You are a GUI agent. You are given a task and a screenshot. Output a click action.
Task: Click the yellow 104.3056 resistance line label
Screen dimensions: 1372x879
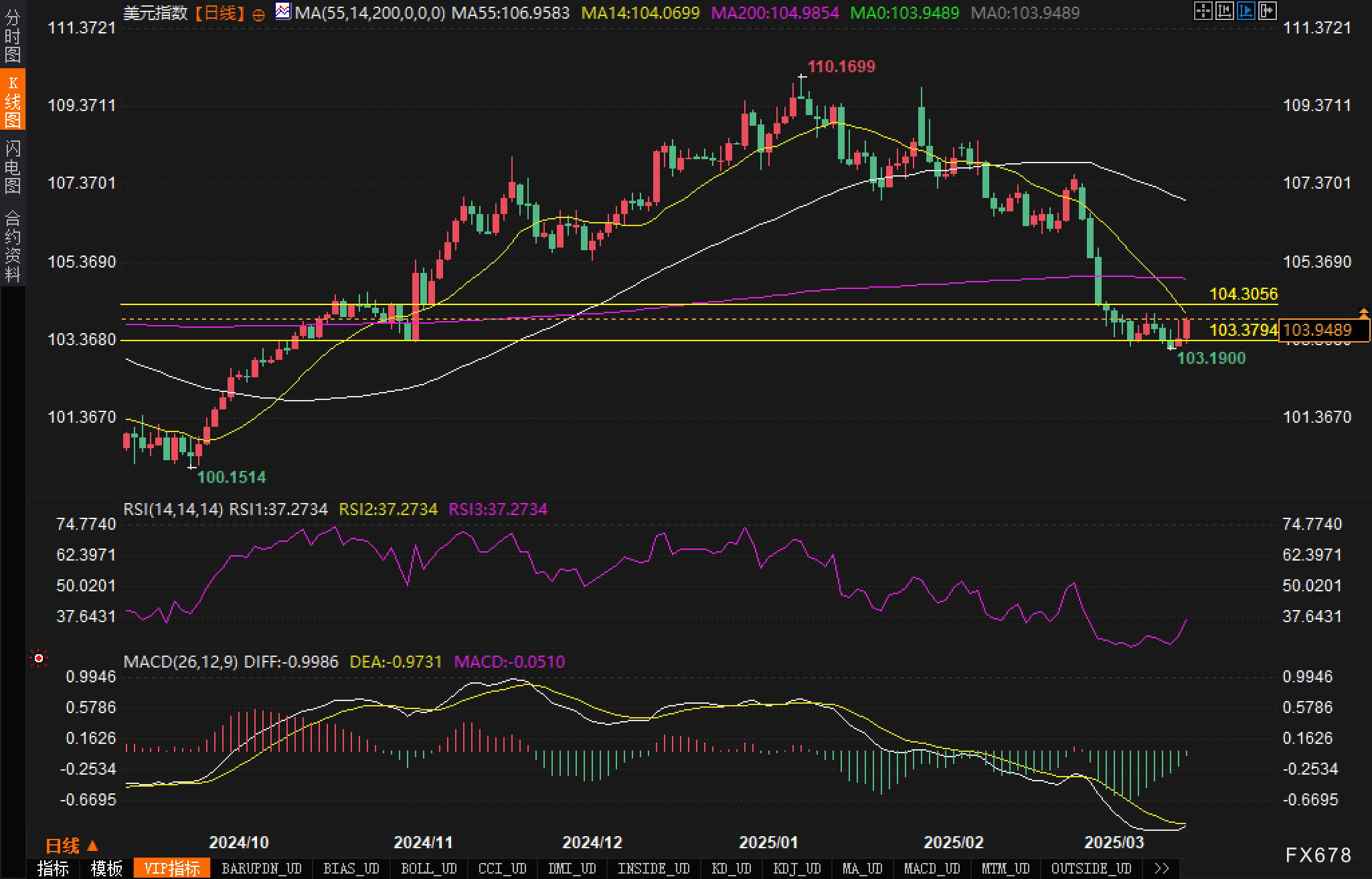point(1243,294)
